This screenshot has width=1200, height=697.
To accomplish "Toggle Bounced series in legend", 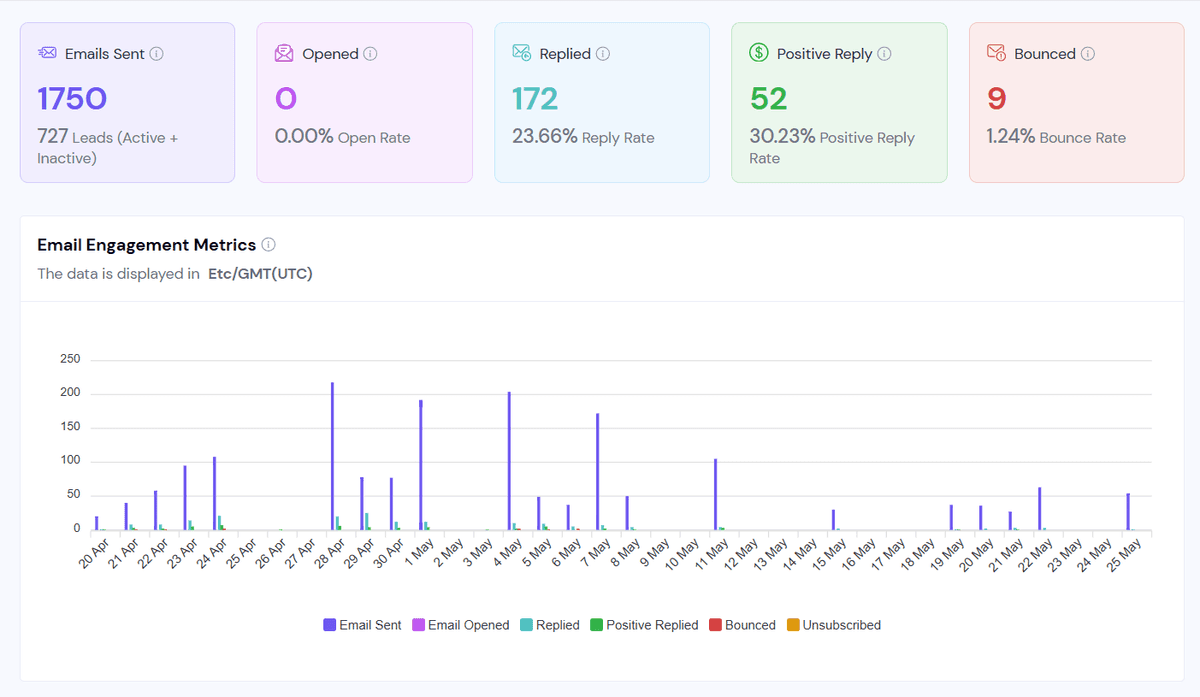I will (742, 625).
